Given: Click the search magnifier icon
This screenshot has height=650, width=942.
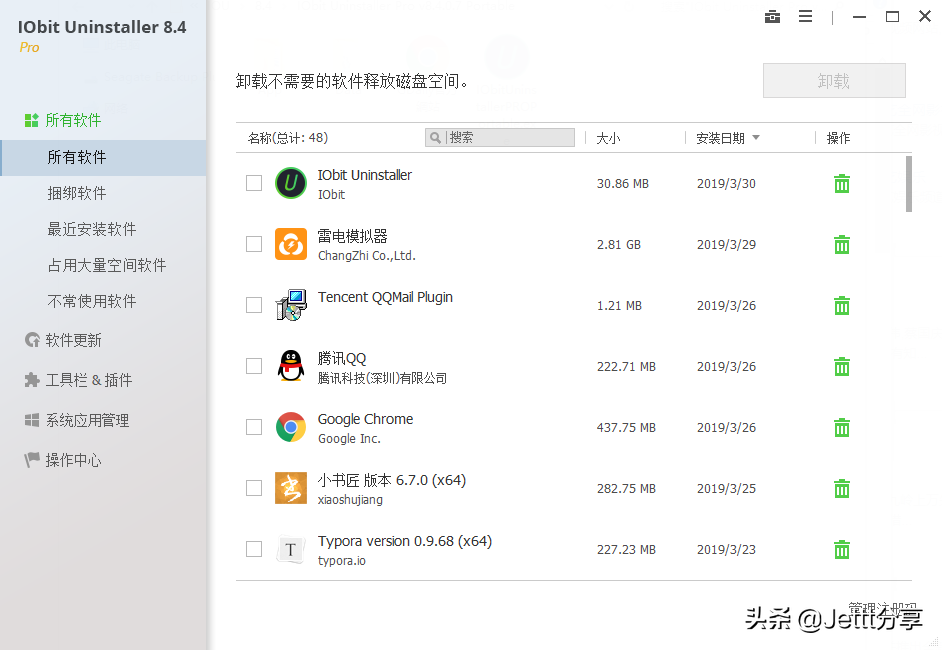Looking at the screenshot, I should [435, 138].
